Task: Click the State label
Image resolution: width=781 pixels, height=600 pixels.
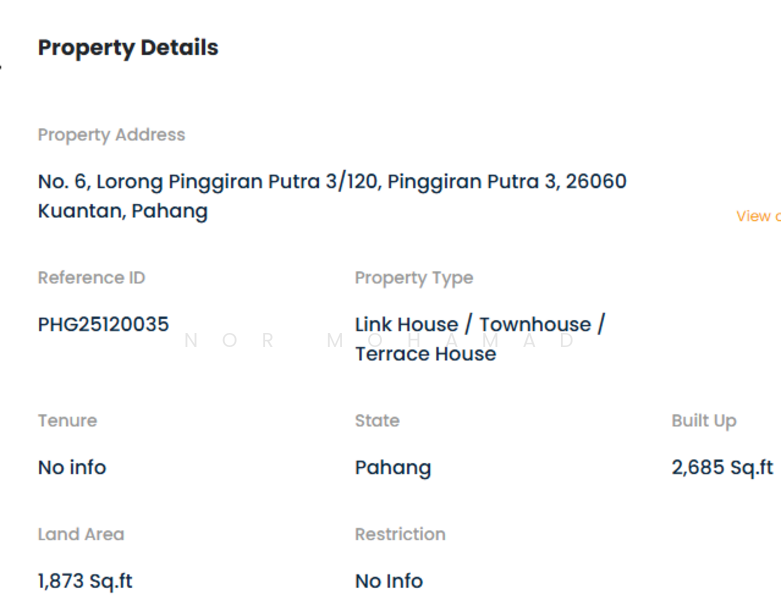Action: click(x=377, y=421)
